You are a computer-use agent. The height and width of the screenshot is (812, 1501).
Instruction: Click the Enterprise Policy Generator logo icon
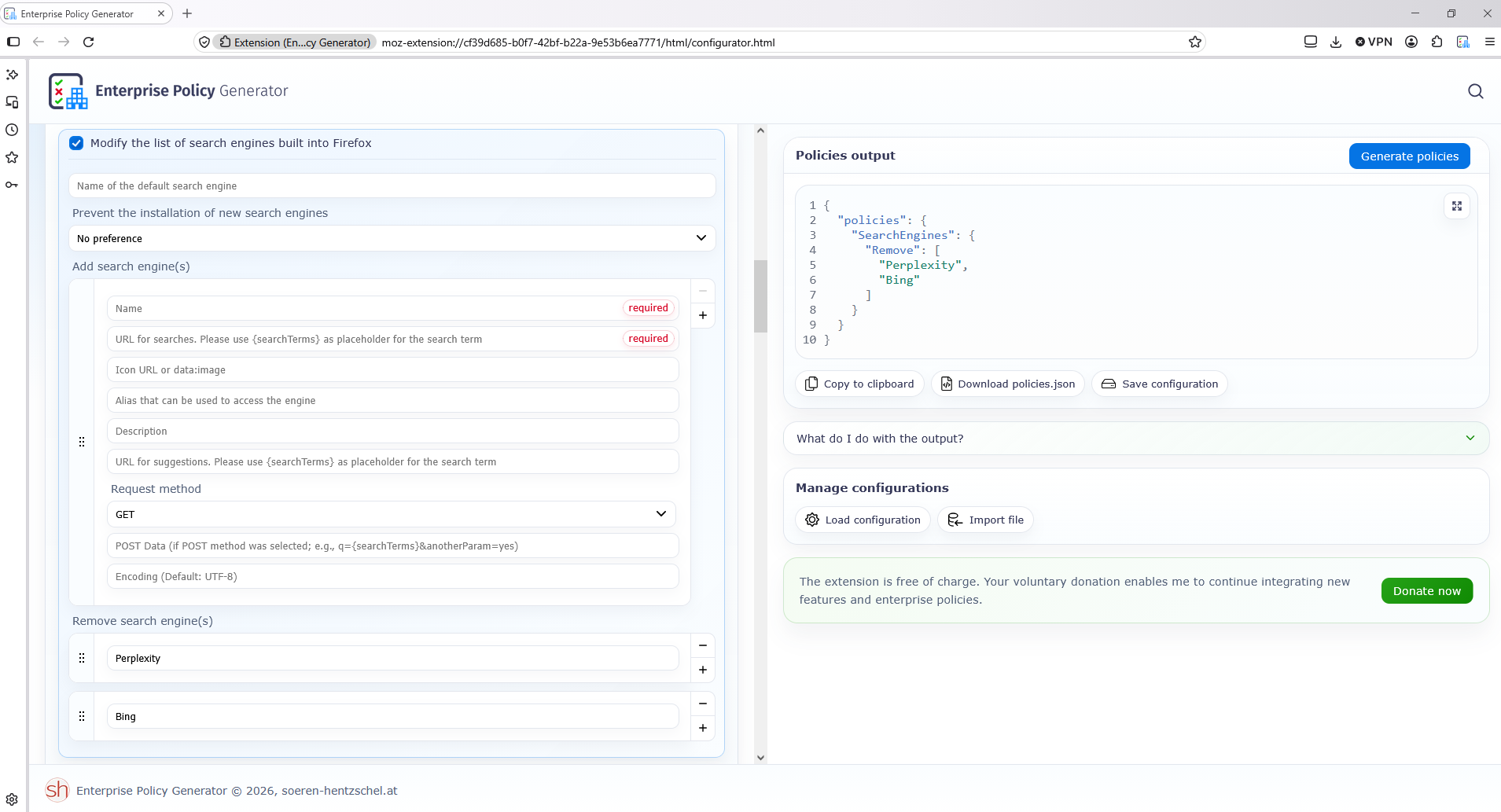click(68, 91)
